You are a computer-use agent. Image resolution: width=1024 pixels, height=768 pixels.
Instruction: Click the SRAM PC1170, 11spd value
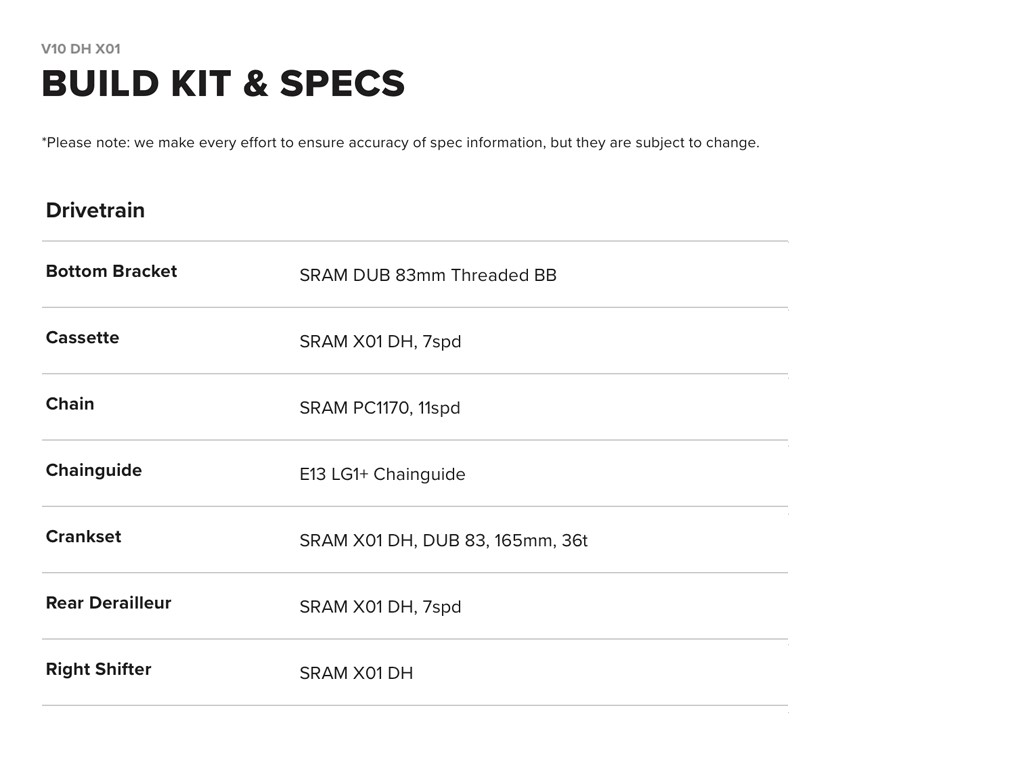(x=380, y=408)
